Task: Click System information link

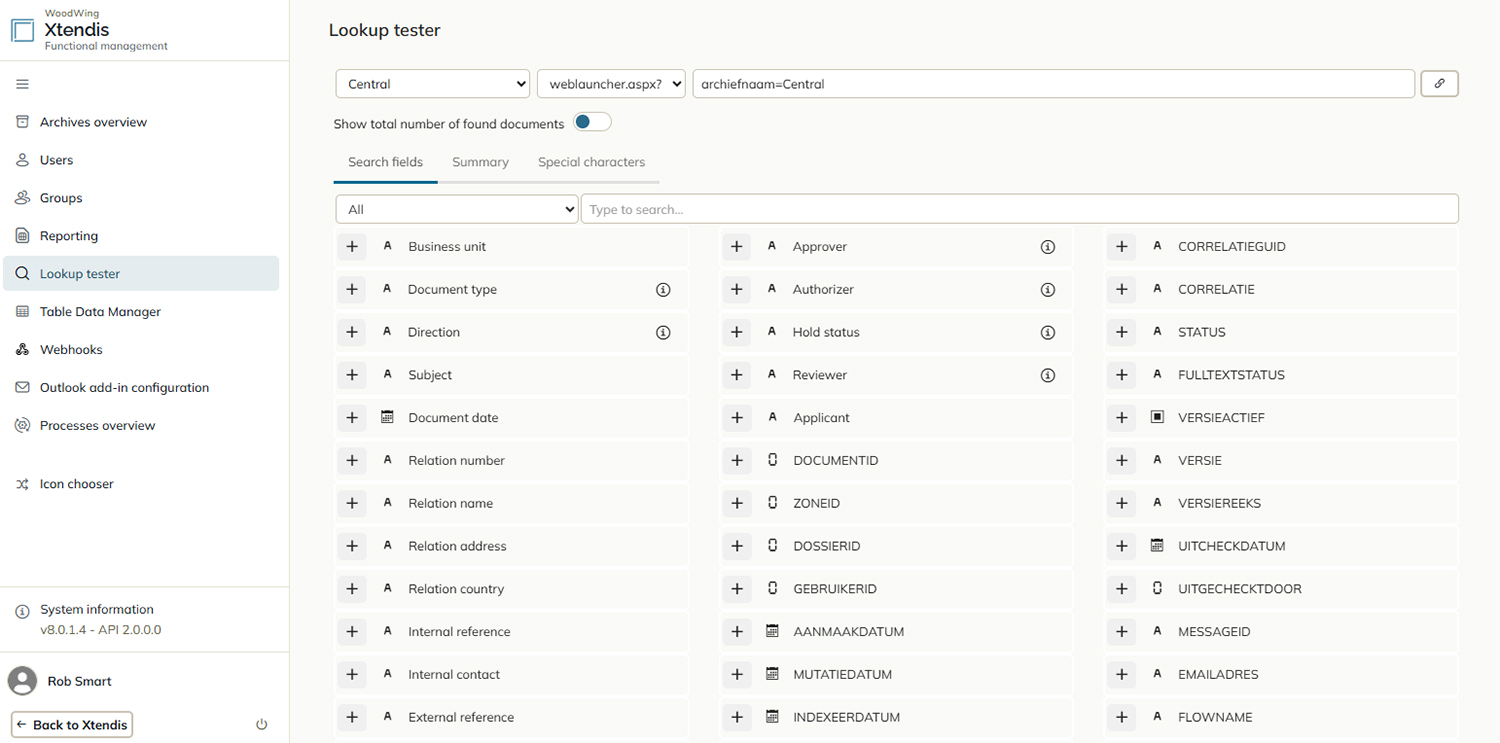Action: tap(97, 609)
